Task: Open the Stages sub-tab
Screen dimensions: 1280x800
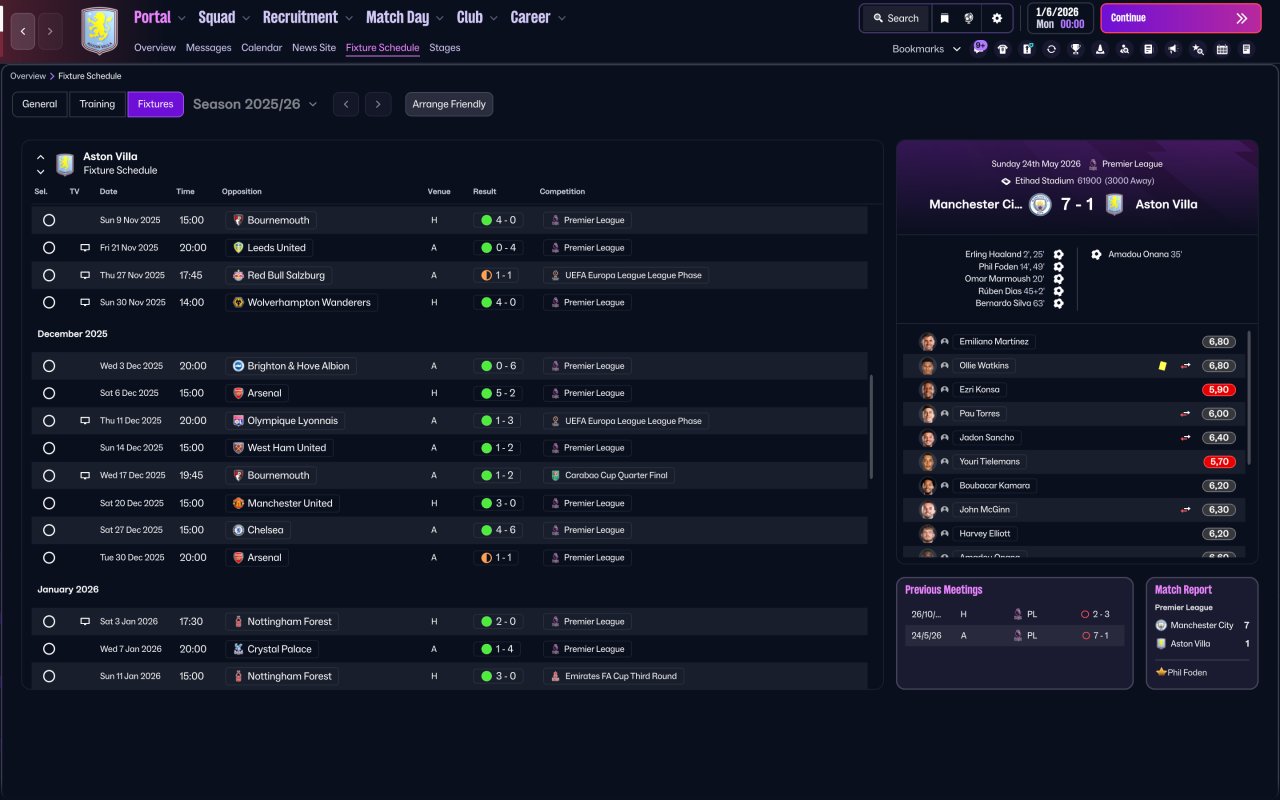Action: point(445,48)
